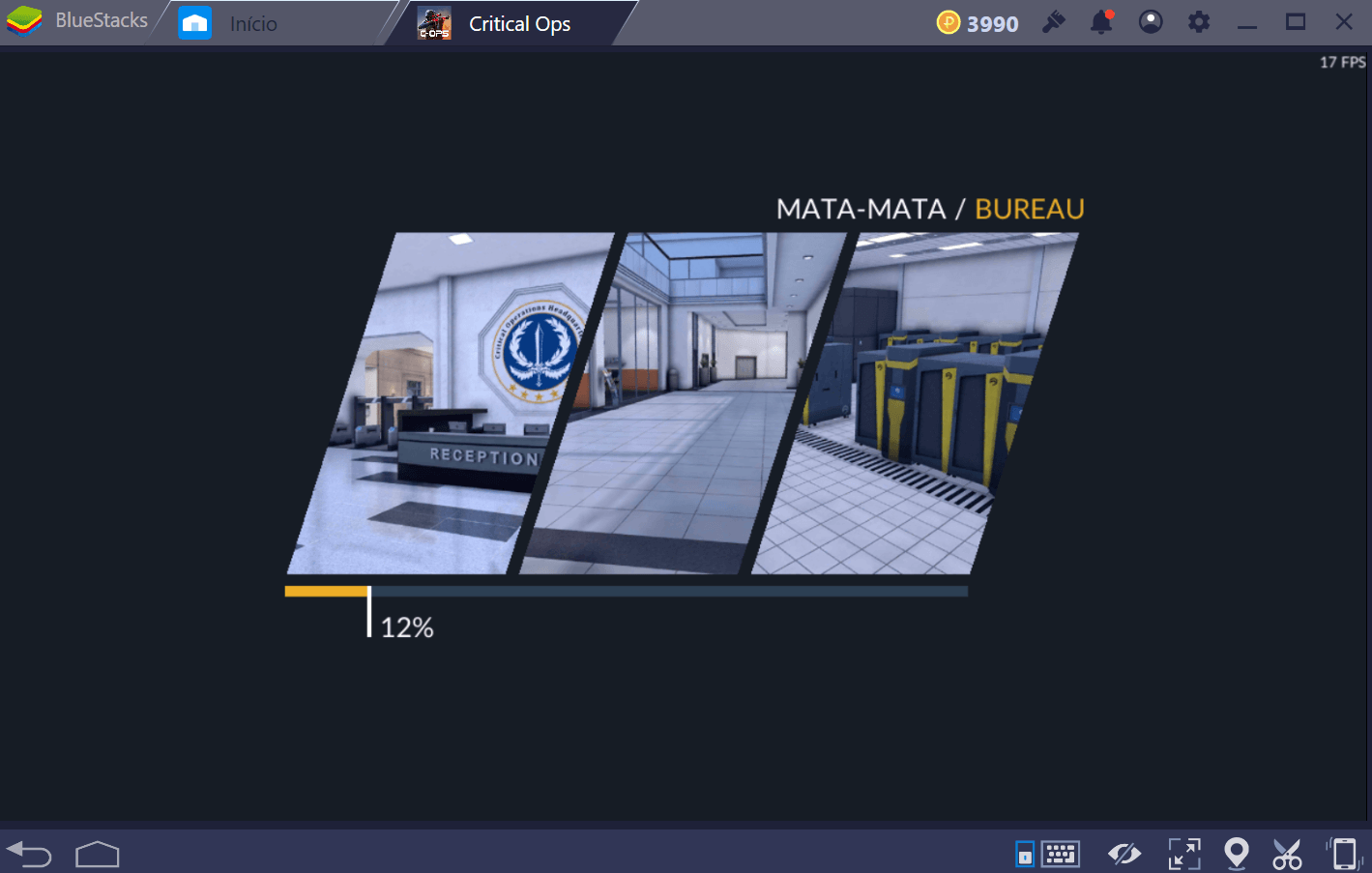Open the location pin tool
The image size is (1372, 873).
click(x=1236, y=854)
